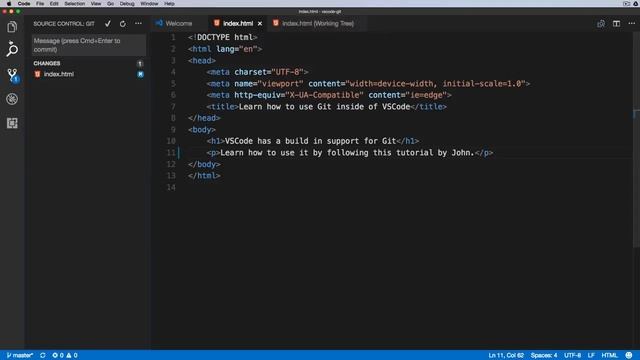This screenshot has height=360, width=640.
Task: Open the editor more actions ellipsis at top right
Action: pos(631,24)
